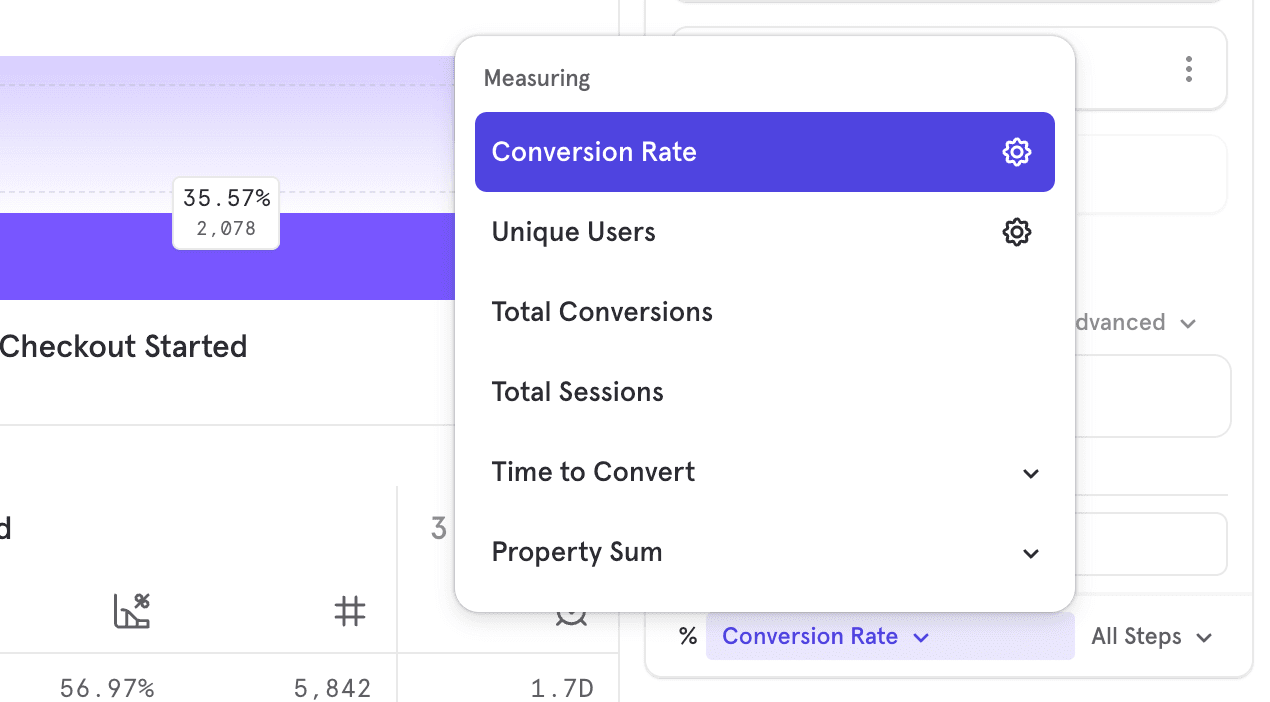Expand the Time to Convert submenu

click(764, 472)
